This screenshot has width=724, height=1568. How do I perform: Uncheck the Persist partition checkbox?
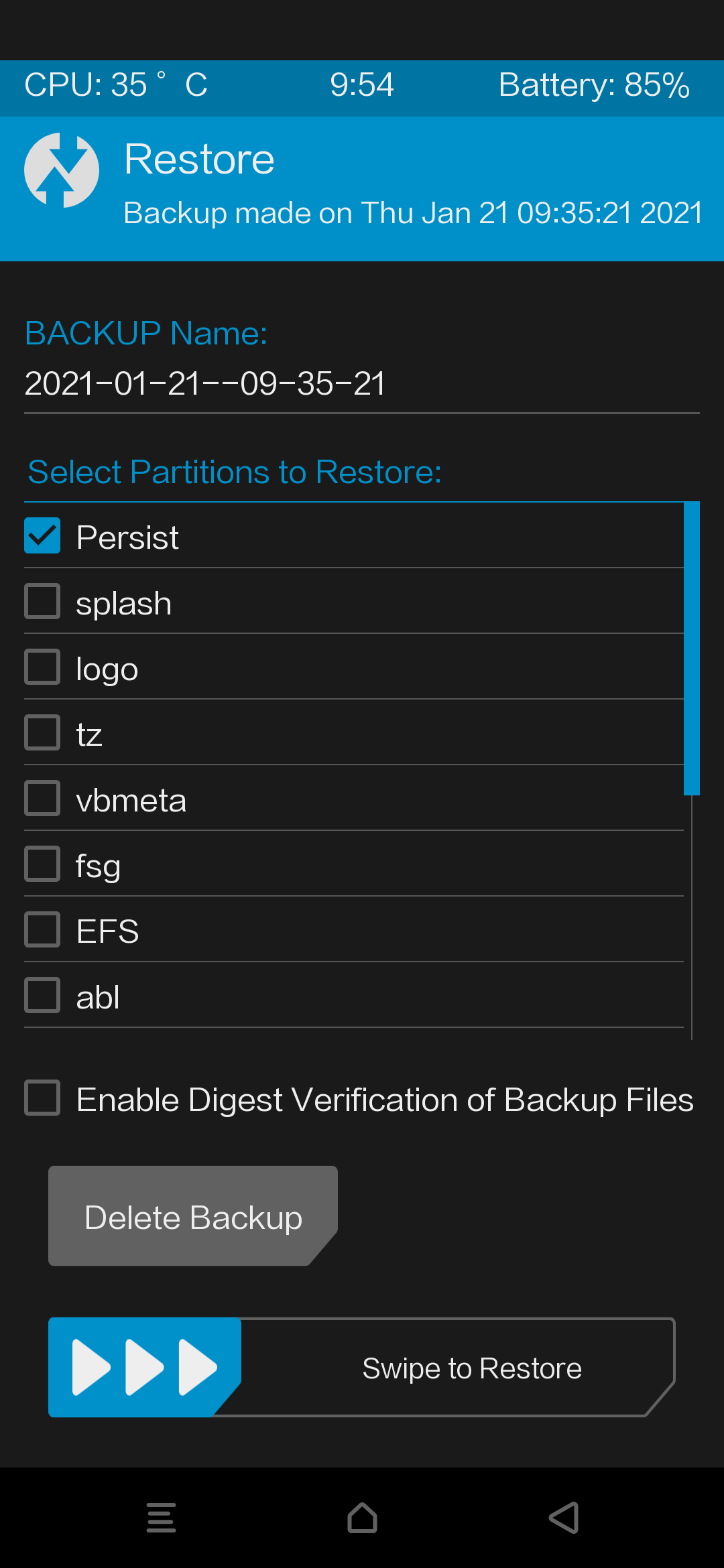(42, 535)
